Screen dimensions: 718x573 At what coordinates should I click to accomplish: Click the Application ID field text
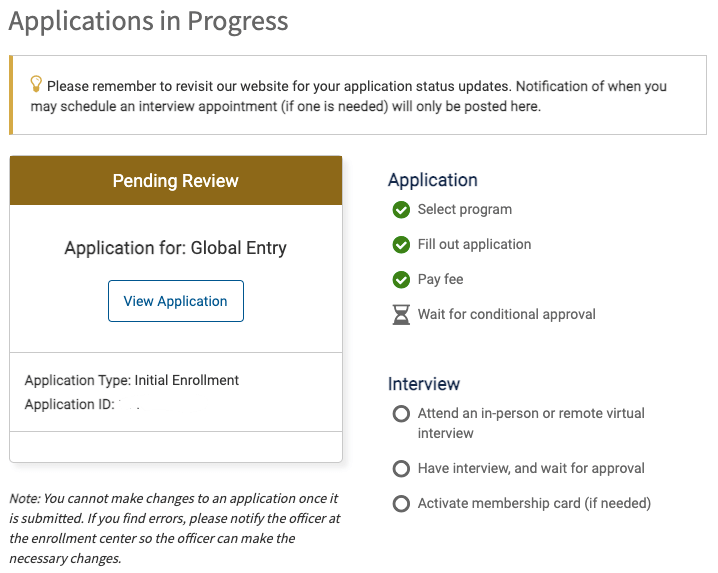point(82,404)
